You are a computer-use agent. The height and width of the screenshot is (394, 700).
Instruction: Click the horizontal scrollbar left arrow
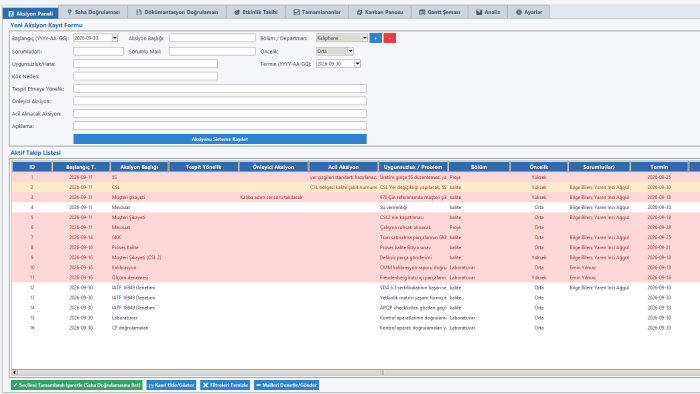pos(15,372)
